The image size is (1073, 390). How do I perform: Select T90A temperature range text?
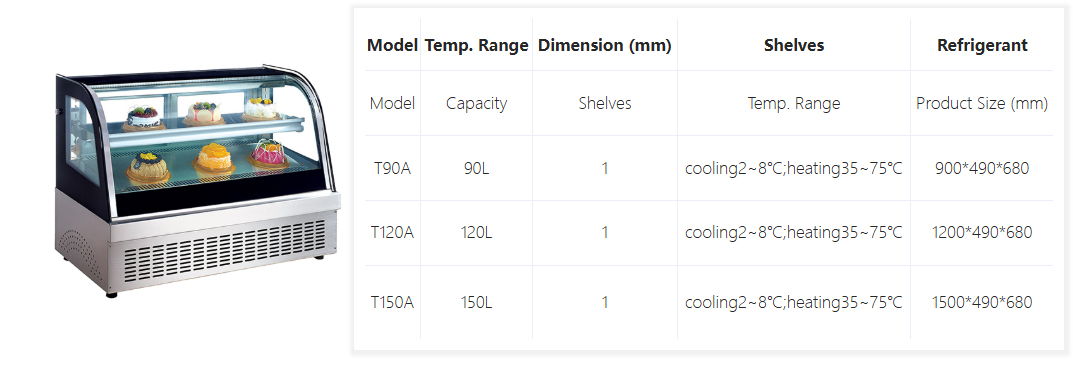[x=794, y=168]
